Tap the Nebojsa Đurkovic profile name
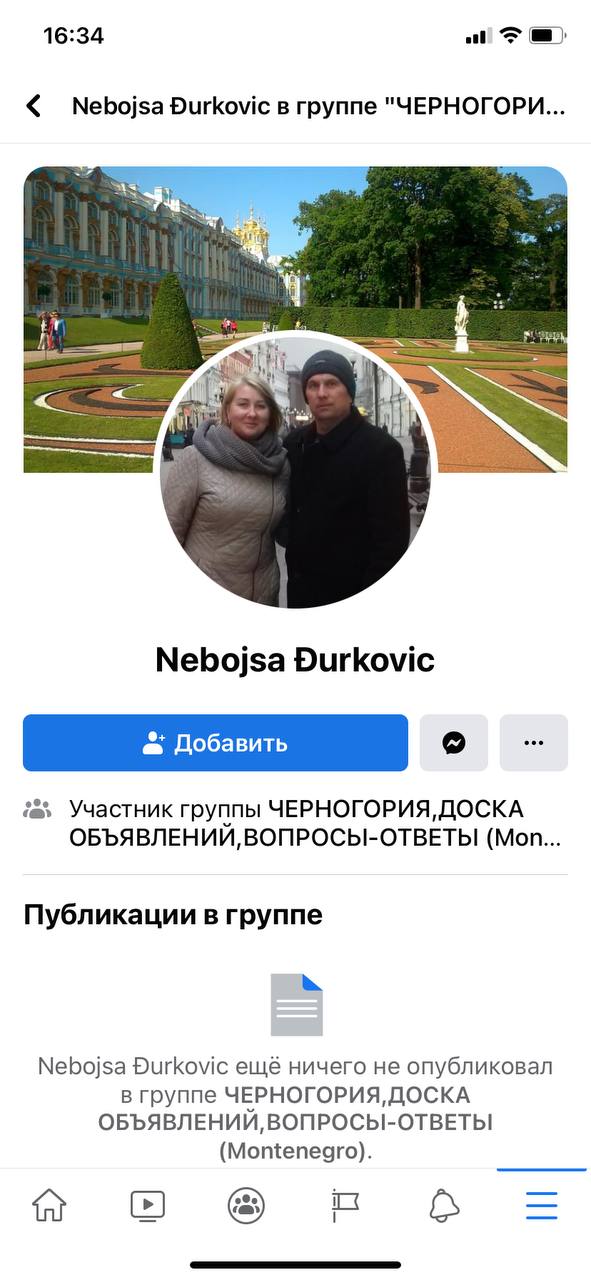This screenshot has height=1280, width=591. (295, 660)
